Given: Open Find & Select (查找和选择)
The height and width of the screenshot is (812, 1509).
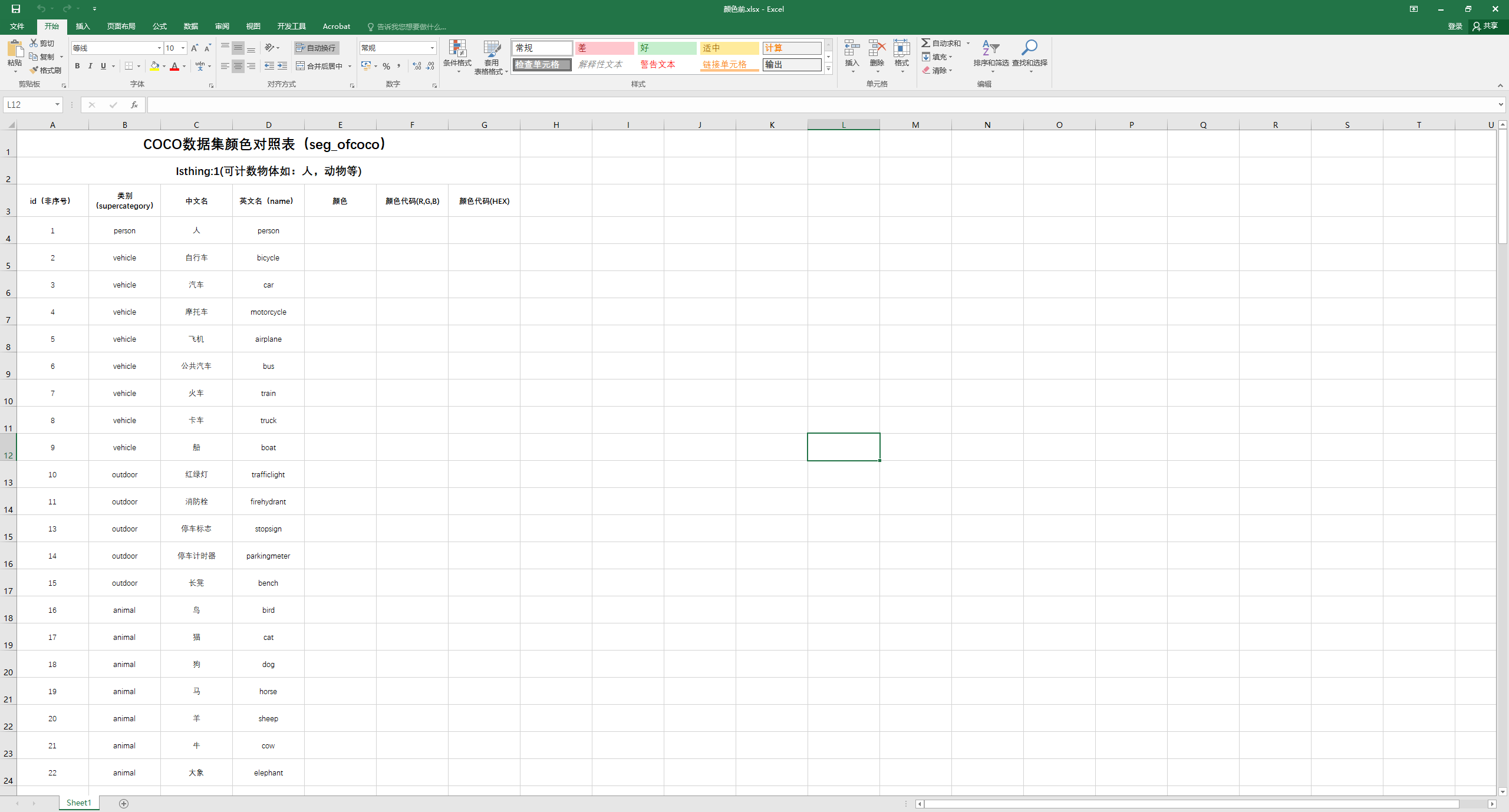Looking at the screenshot, I should (x=1030, y=57).
